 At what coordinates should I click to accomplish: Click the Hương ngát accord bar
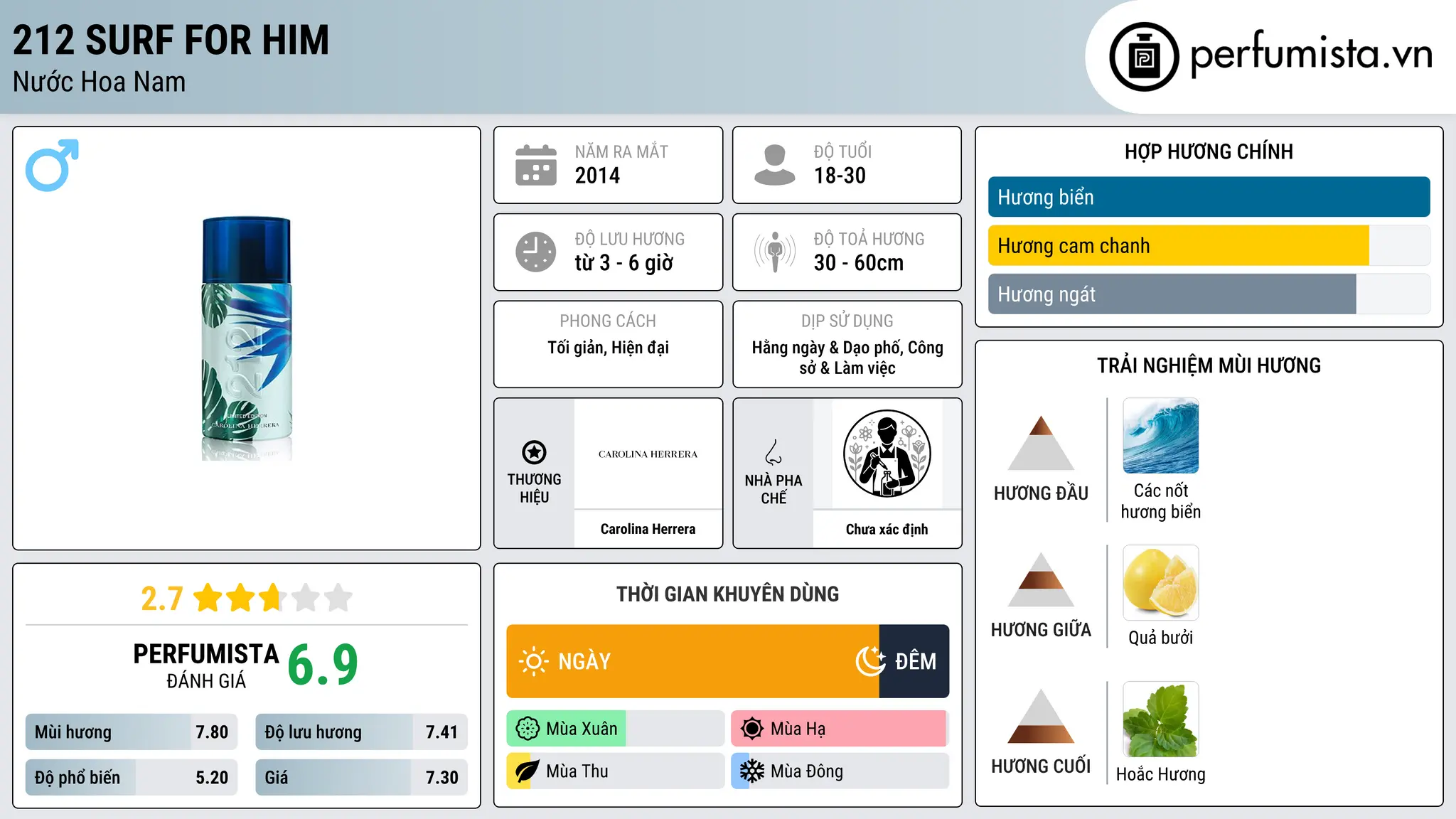(1209, 294)
